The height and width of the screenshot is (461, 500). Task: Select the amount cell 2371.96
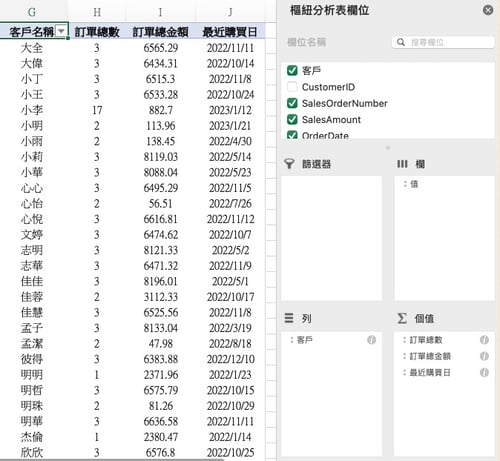(160, 375)
